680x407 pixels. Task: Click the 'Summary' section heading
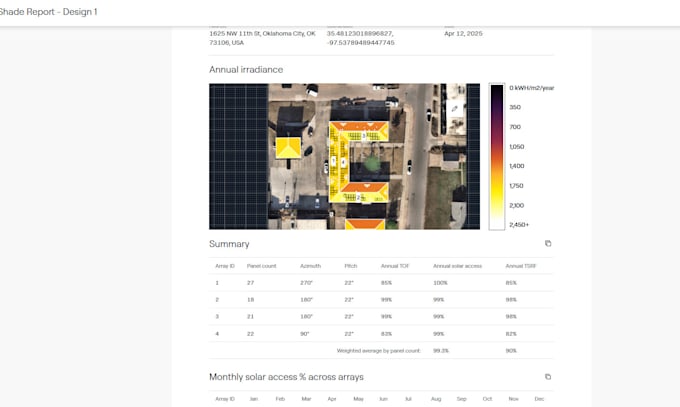pos(229,244)
